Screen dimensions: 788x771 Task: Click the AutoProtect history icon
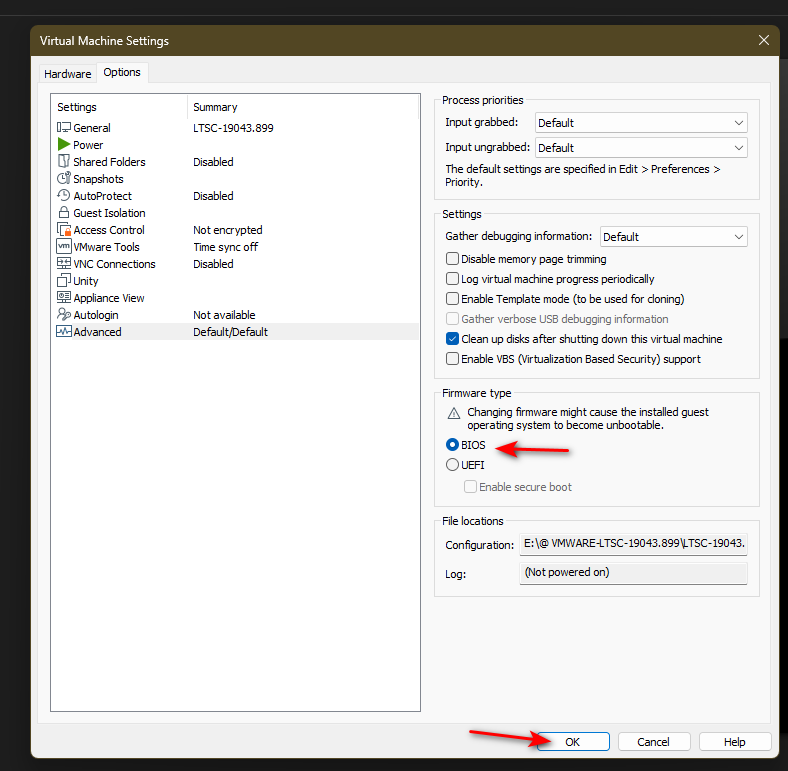pyautogui.click(x=64, y=196)
